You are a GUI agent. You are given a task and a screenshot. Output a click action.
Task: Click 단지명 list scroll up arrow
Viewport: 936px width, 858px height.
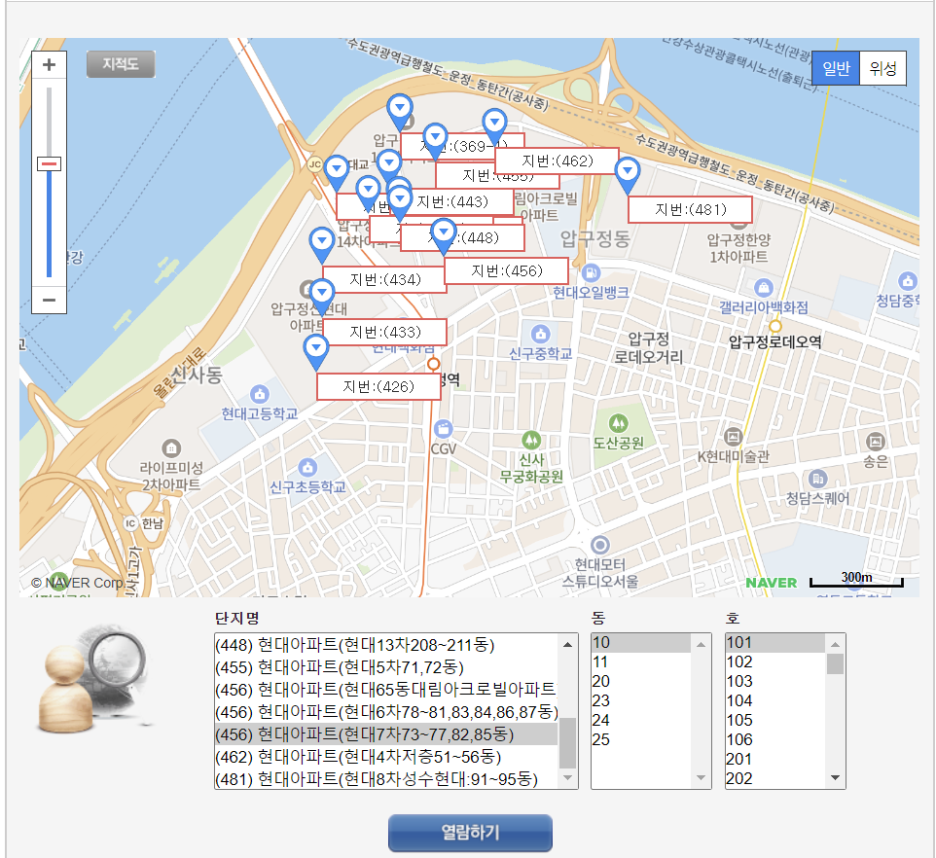[568, 644]
